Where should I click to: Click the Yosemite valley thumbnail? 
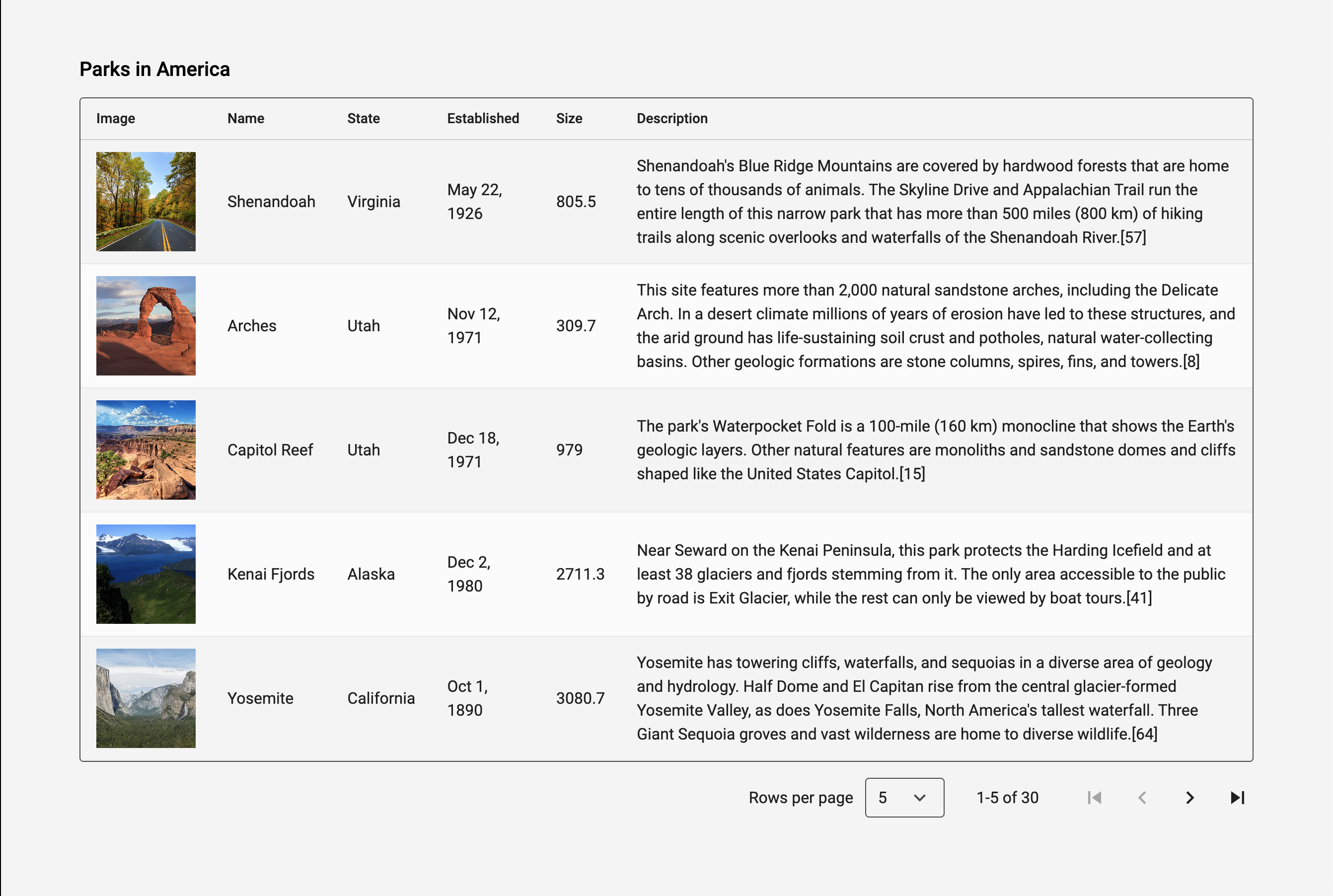point(146,698)
